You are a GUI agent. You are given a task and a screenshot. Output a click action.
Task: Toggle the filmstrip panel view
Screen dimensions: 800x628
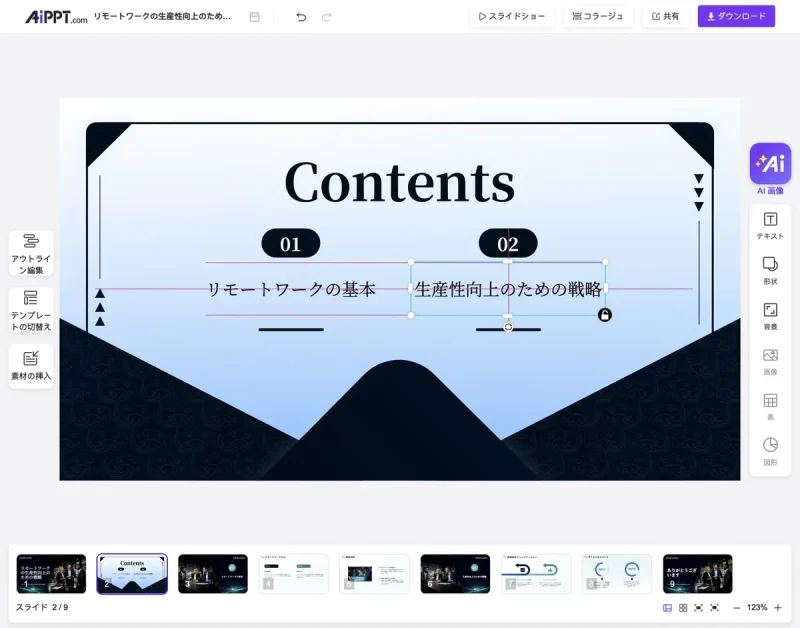click(667, 607)
